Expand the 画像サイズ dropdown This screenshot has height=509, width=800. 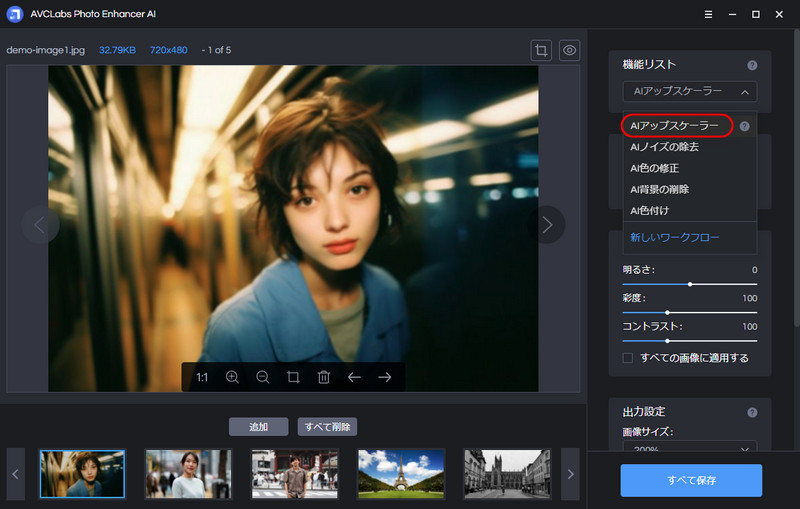click(690, 447)
